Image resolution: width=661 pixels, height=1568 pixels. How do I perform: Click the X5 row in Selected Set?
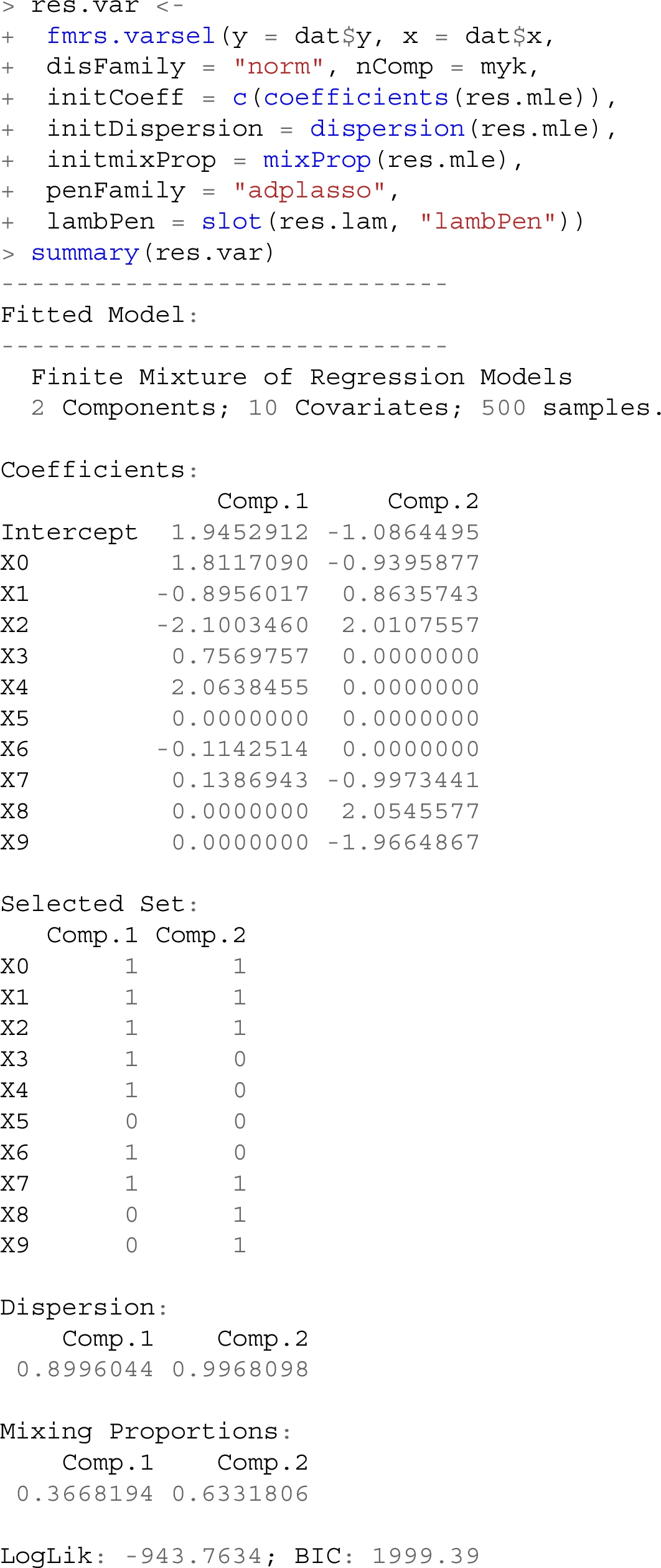123,1122
